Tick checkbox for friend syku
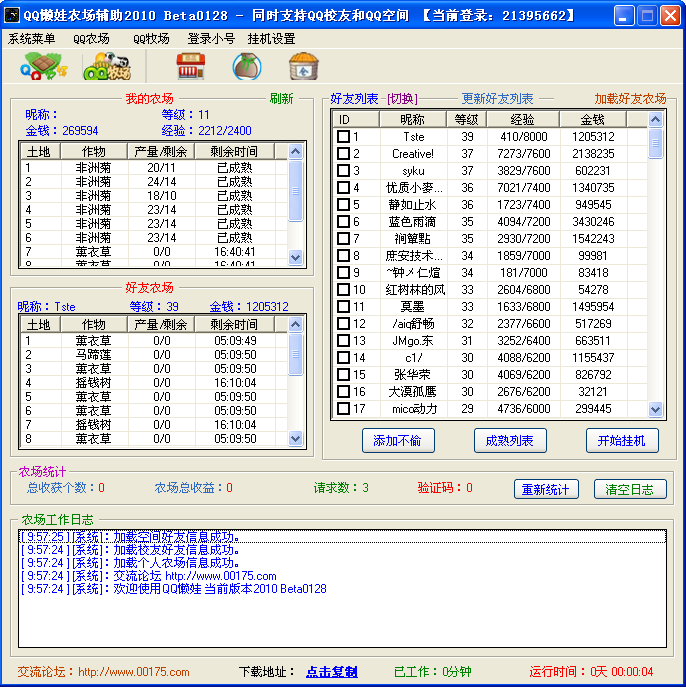The image size is (686, 687). [343, 171]
